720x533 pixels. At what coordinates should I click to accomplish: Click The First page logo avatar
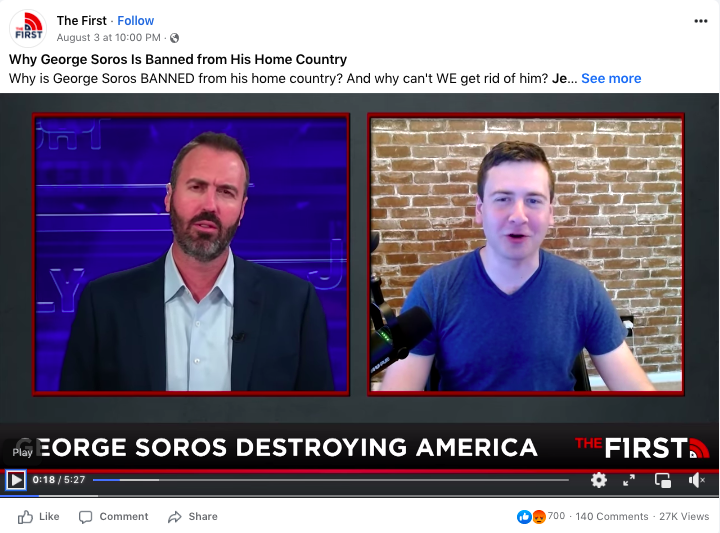tap(28, 28)
